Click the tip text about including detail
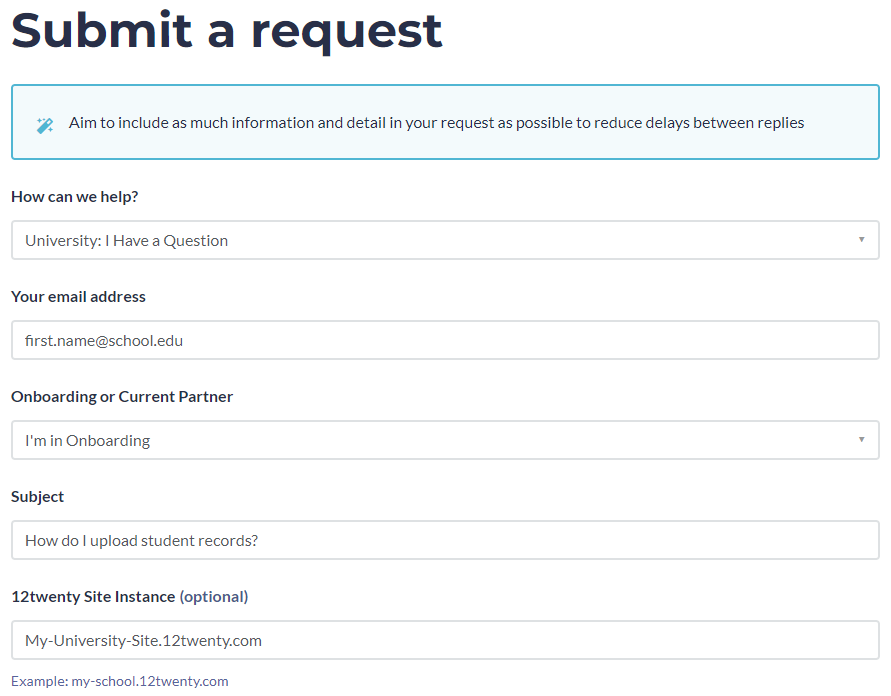 tap(436, 123)
